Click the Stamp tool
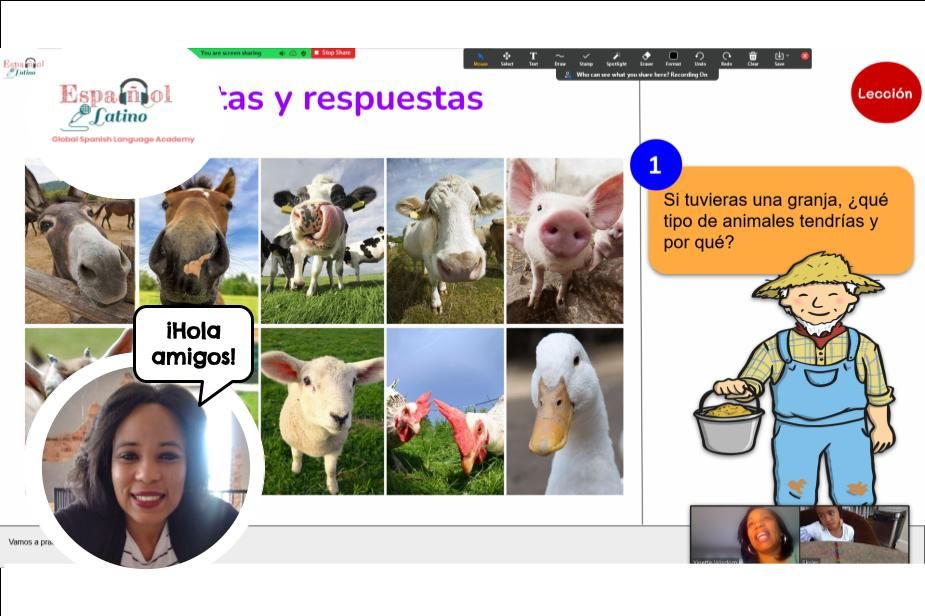 pos(587,58)
